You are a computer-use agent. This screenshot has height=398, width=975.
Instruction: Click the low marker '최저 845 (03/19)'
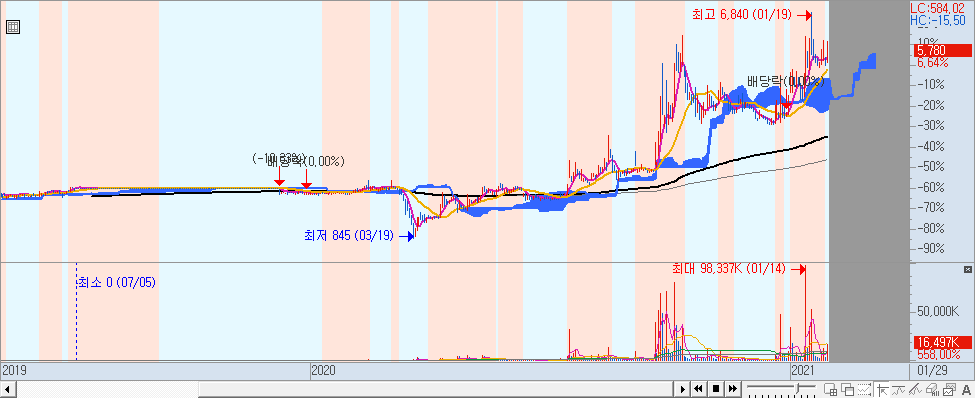pos(349,236)
